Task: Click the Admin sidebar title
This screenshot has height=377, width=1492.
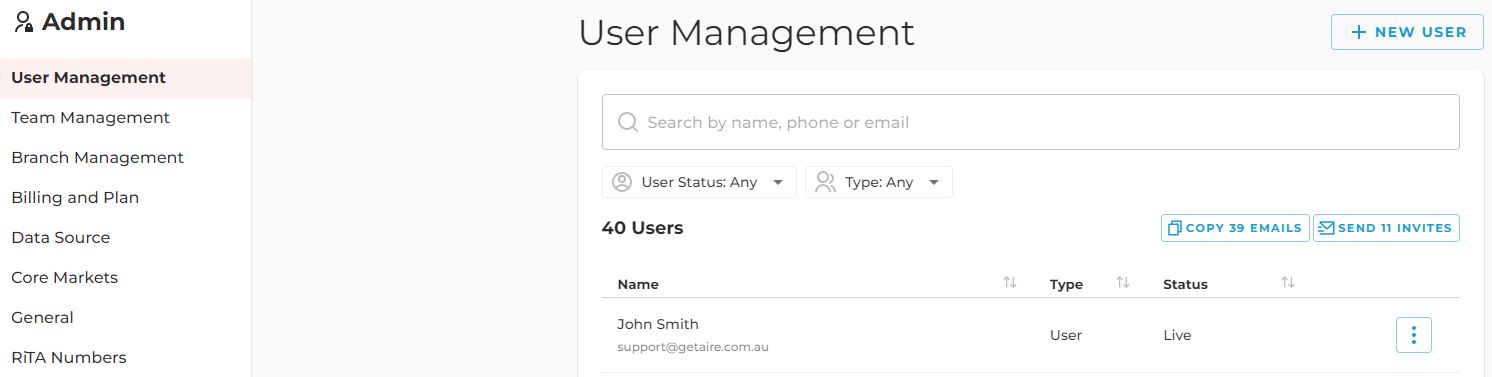Action: pyautogui.click(x=84, y=22)
